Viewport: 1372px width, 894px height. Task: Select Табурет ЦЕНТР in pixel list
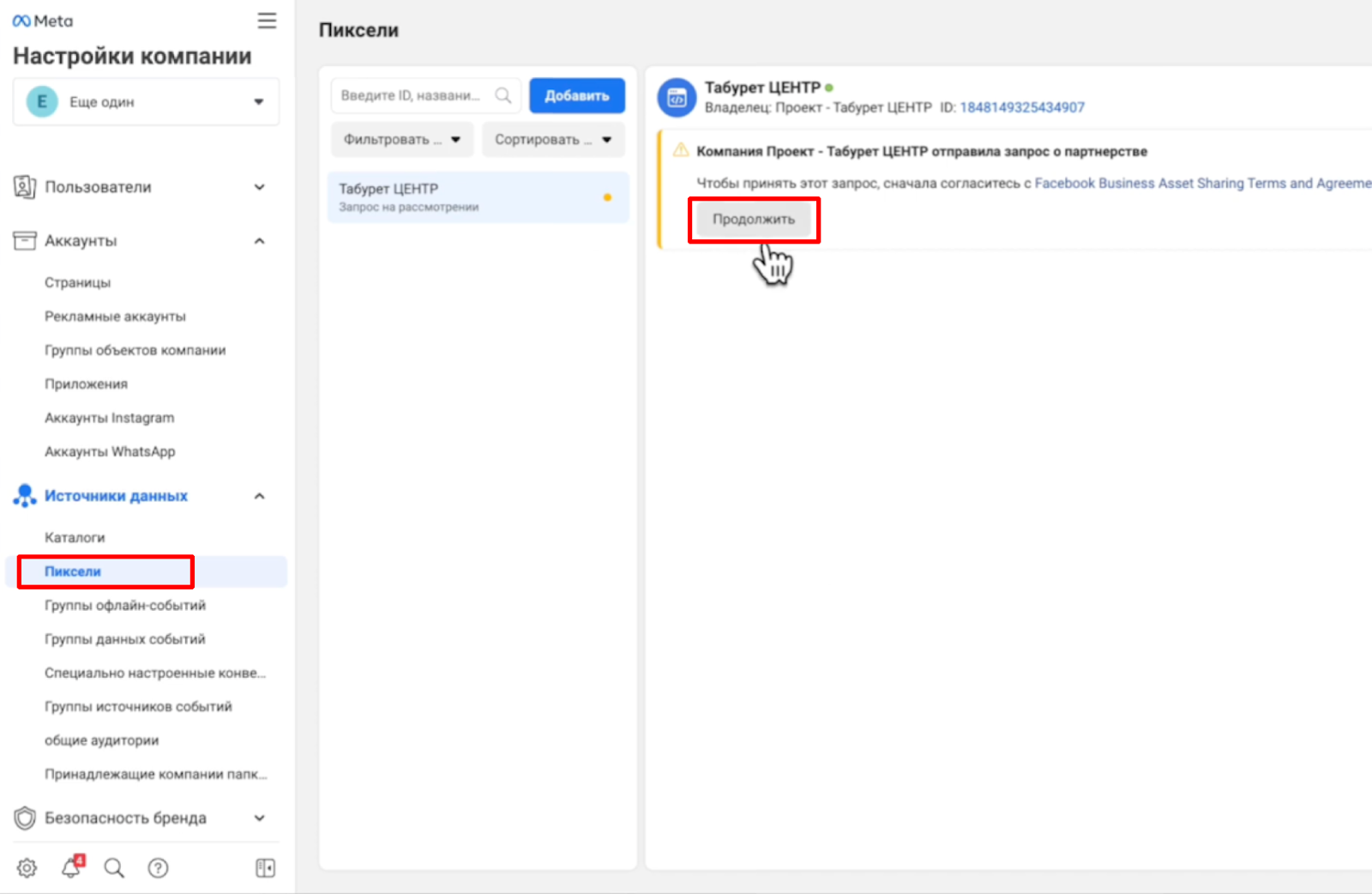(x=478, y=197)
